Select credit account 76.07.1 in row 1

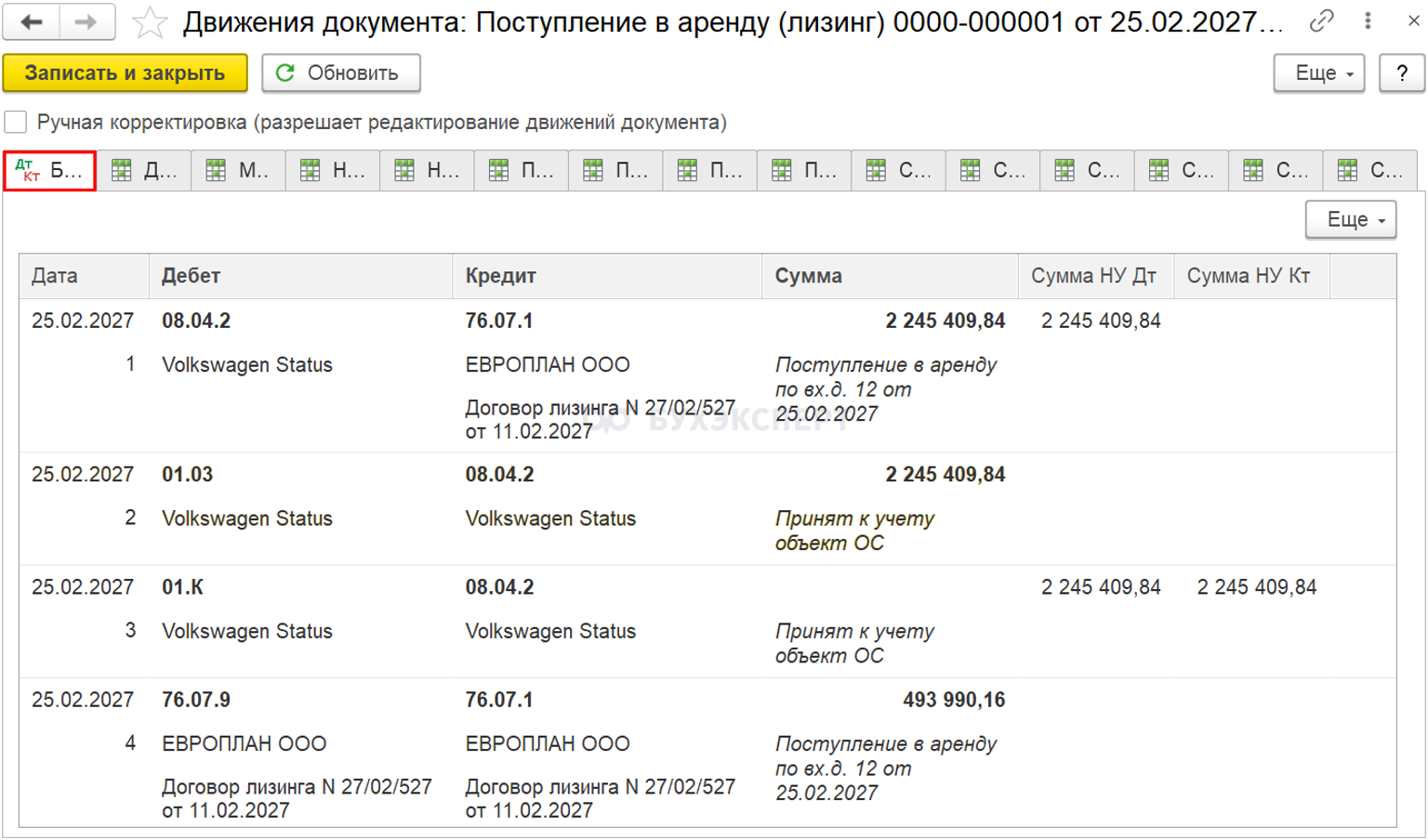(x=499, y=321)
